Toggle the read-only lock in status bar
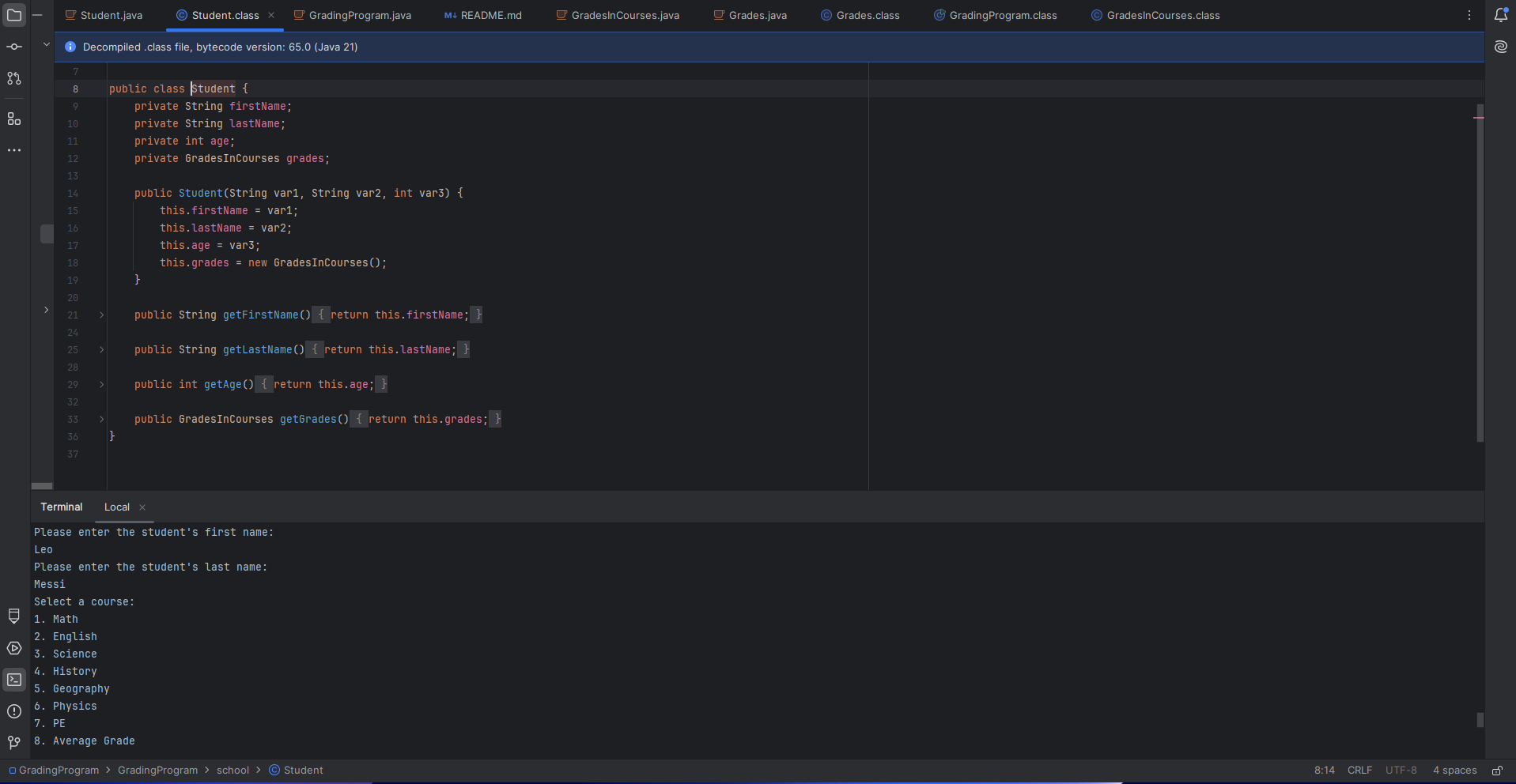 (x=1497, y=771)
